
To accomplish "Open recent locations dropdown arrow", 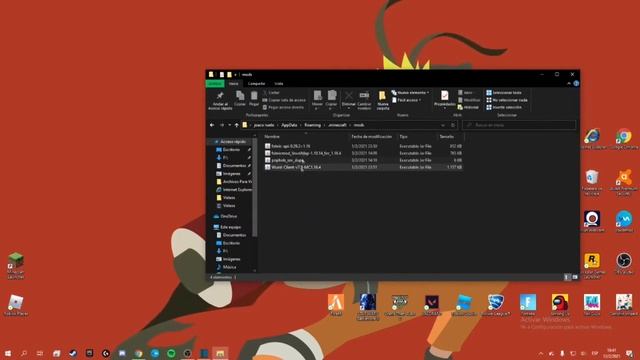I will (x=229, y=125).
